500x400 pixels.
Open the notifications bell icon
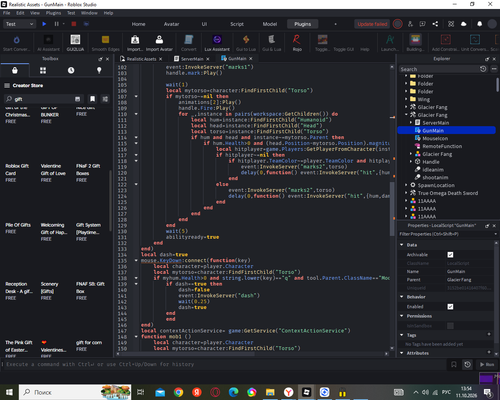point(479,24)
